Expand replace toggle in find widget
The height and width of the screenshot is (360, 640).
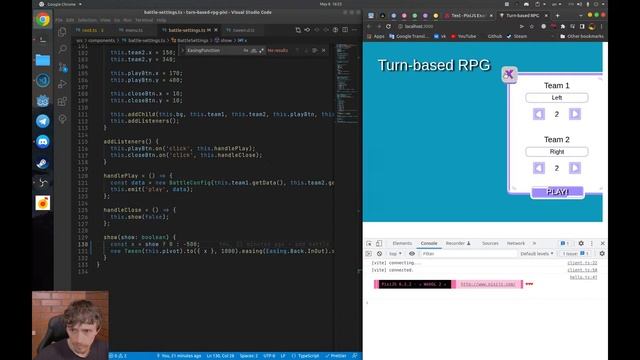(182, 50)
